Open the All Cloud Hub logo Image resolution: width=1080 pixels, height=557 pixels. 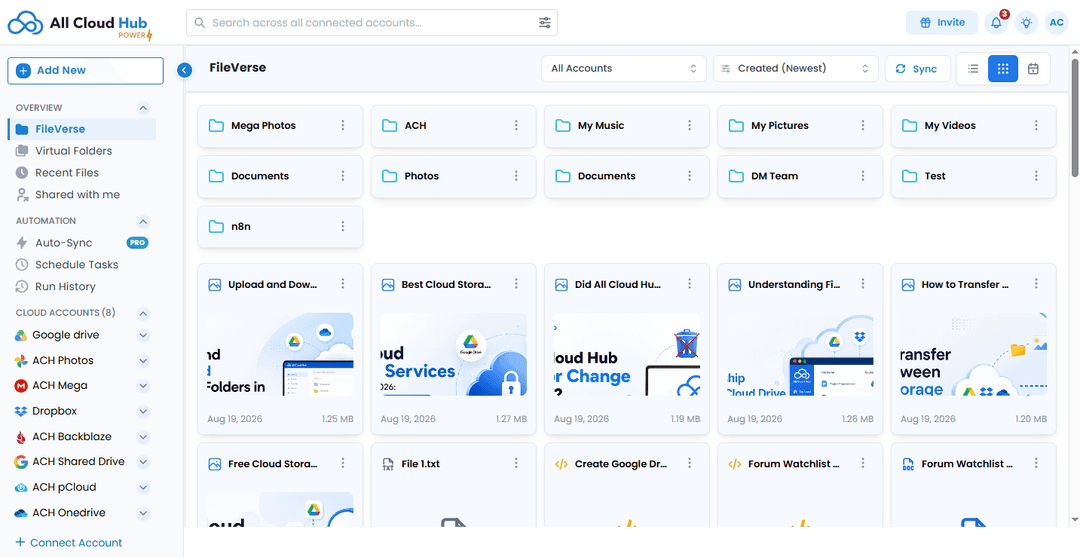81,24
